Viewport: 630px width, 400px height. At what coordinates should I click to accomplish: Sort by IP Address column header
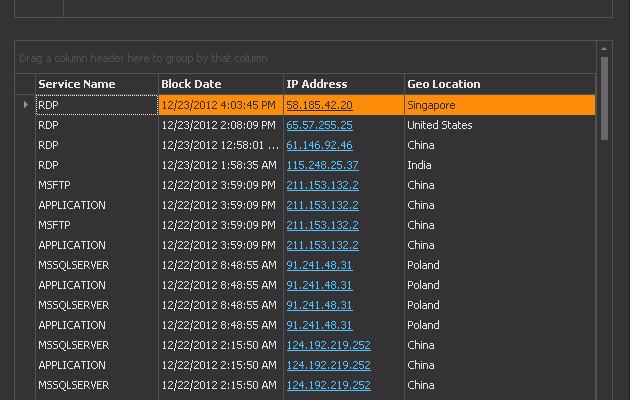[343, 84]
